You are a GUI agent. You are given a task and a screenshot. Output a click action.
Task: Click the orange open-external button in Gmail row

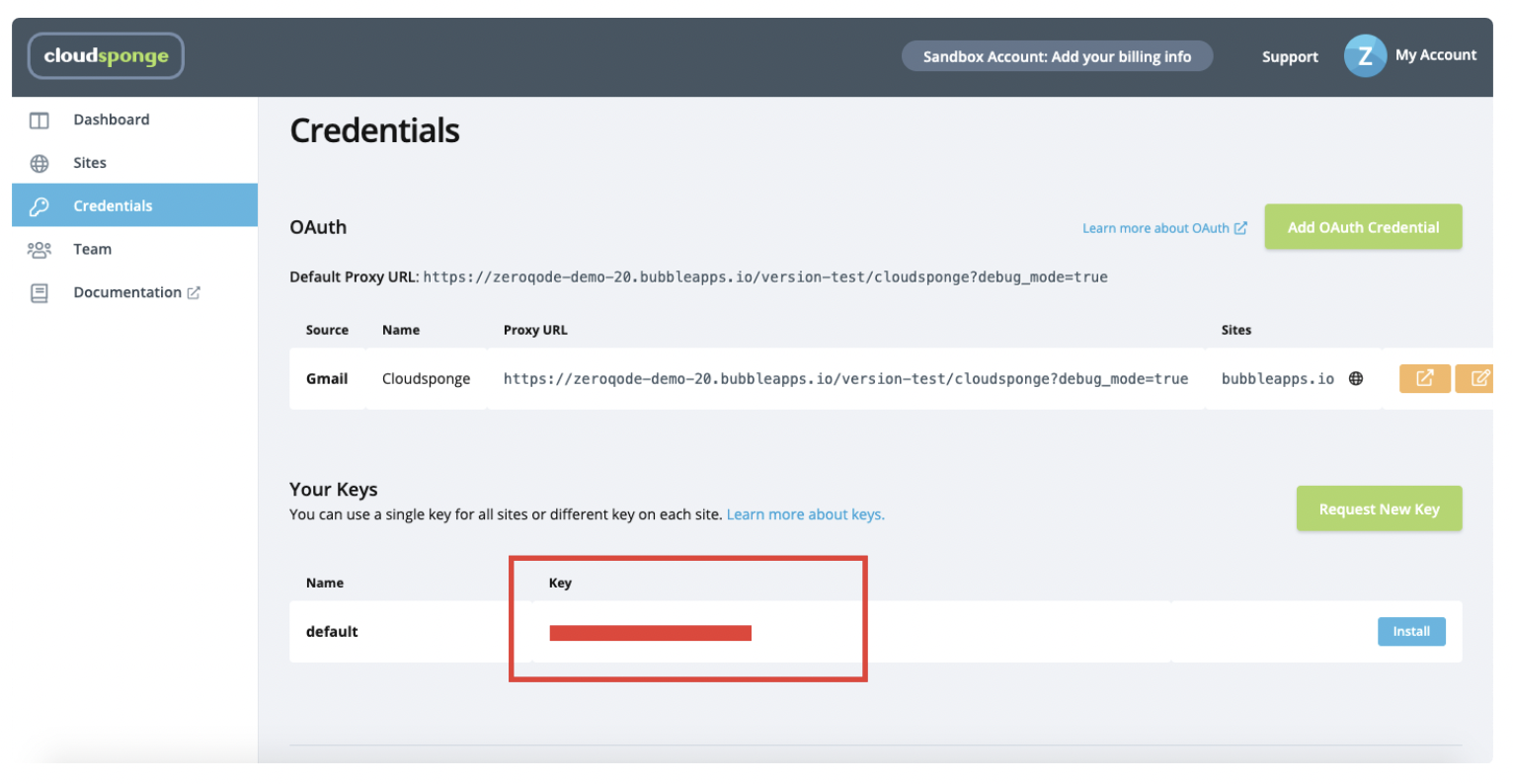[1424, 378]
